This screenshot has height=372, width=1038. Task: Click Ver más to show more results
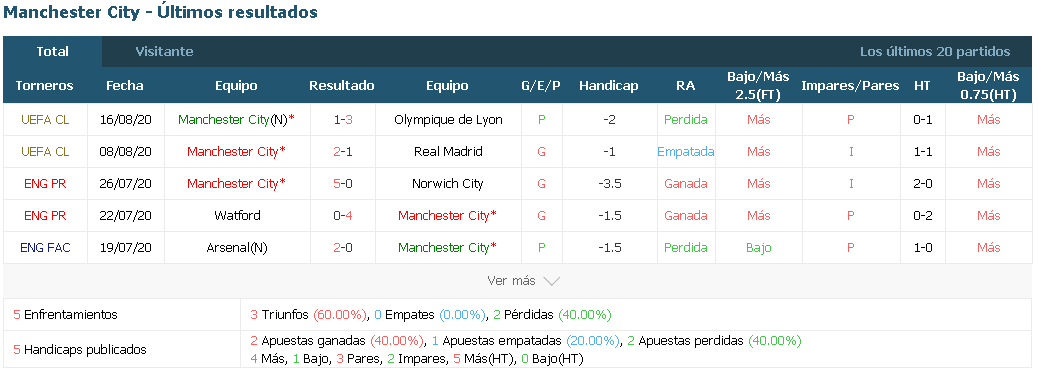511,281
